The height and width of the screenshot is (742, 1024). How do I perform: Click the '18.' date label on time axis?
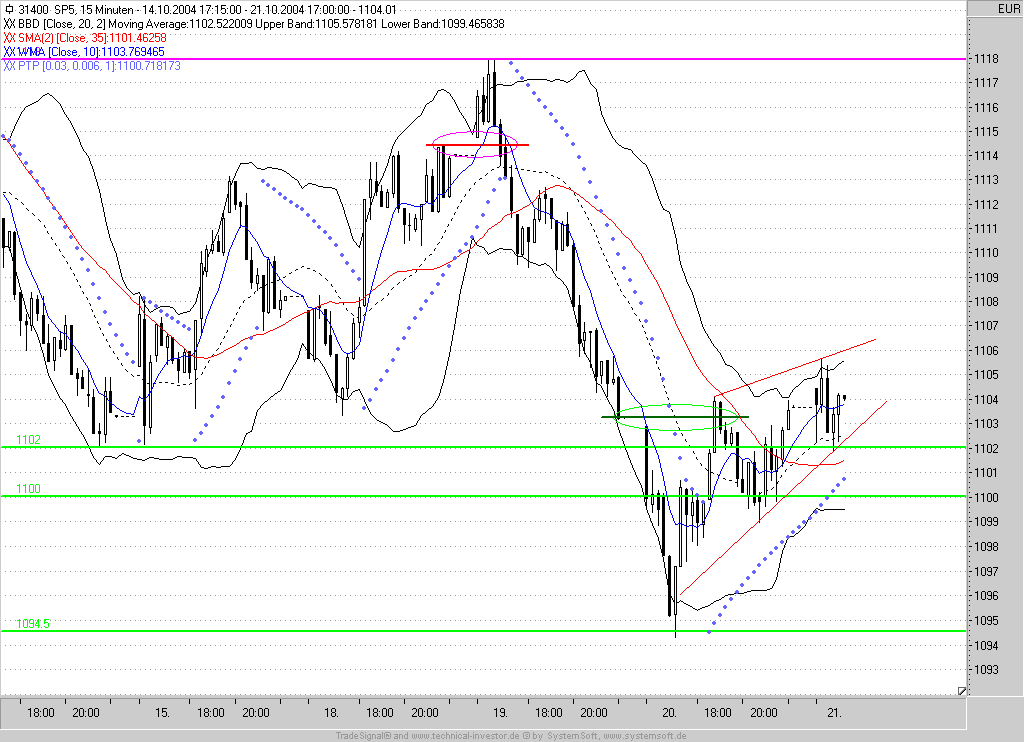click(x=331, y=713)
